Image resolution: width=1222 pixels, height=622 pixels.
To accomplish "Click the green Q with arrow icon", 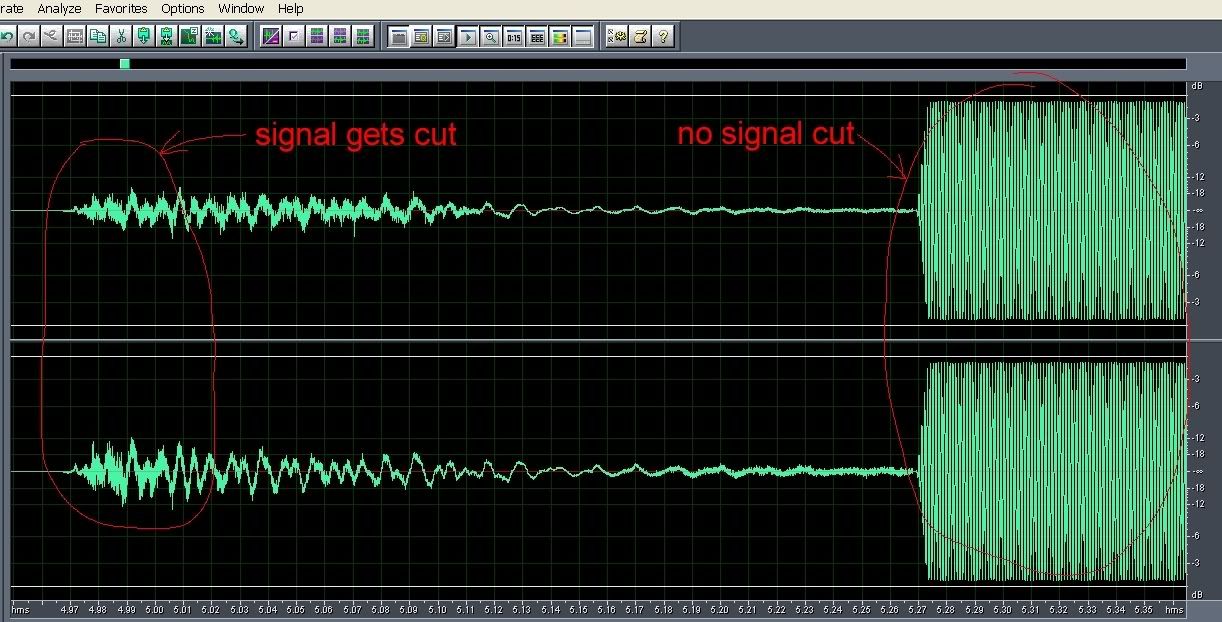I will click(236, 37).
